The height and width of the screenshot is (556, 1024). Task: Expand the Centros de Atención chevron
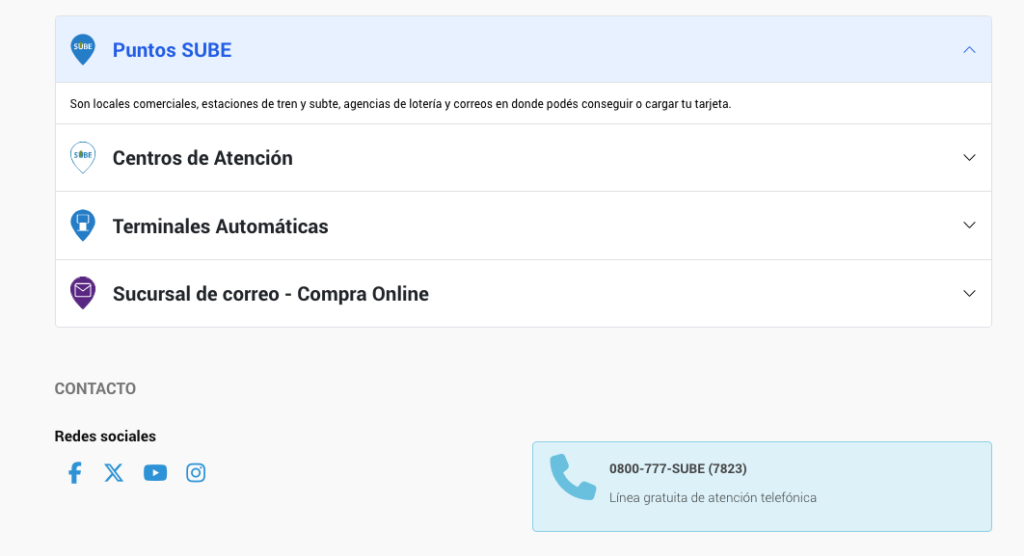(x=969, y=157)
